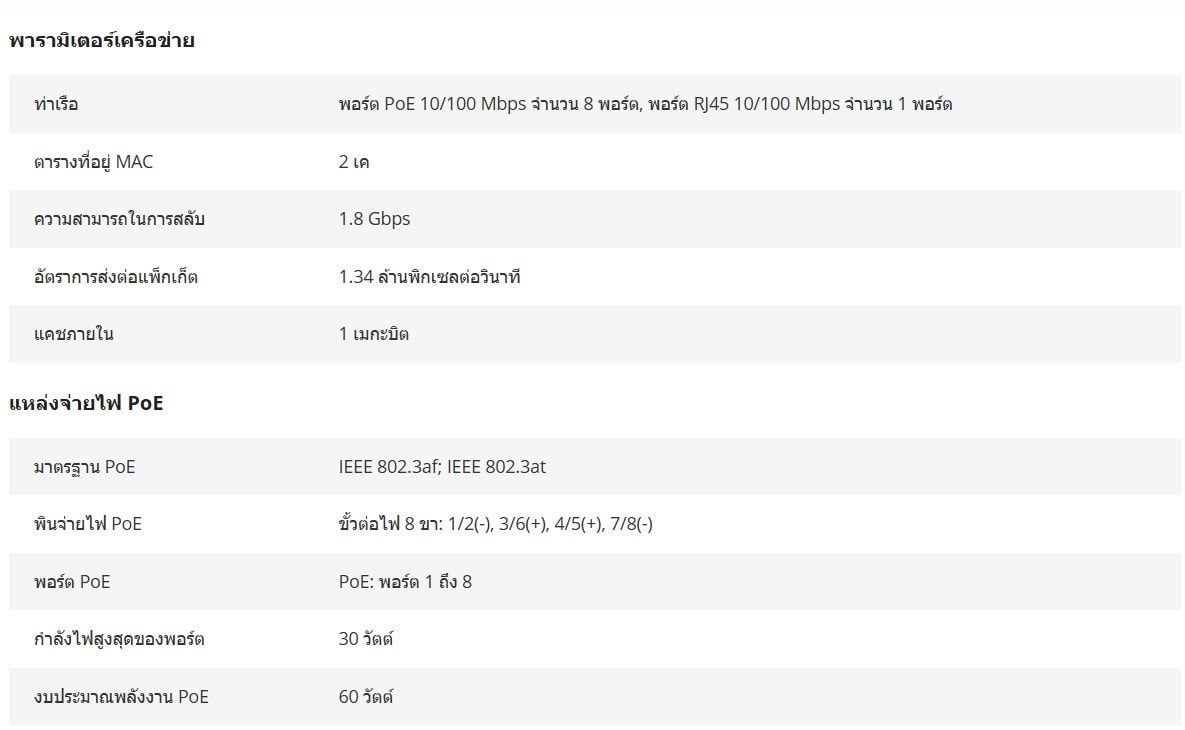Click the 8-pin power pinout value
1185x730 pixels.
pyautogui.click(x=495, y=524)
